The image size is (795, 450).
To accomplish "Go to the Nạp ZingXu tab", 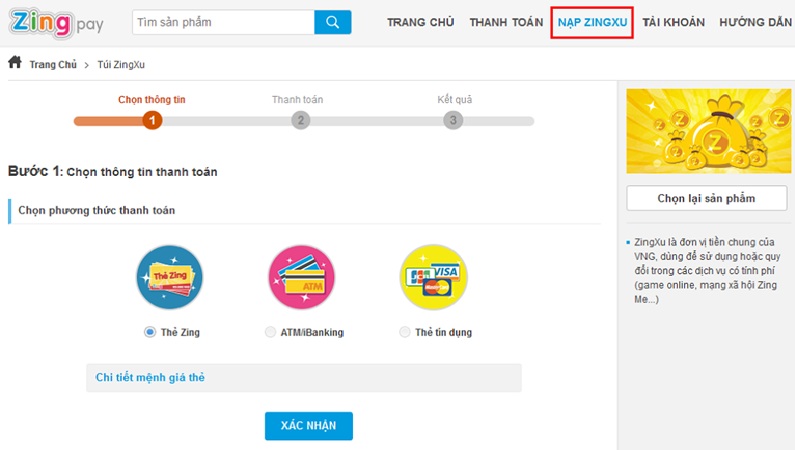I will (592, 22).
